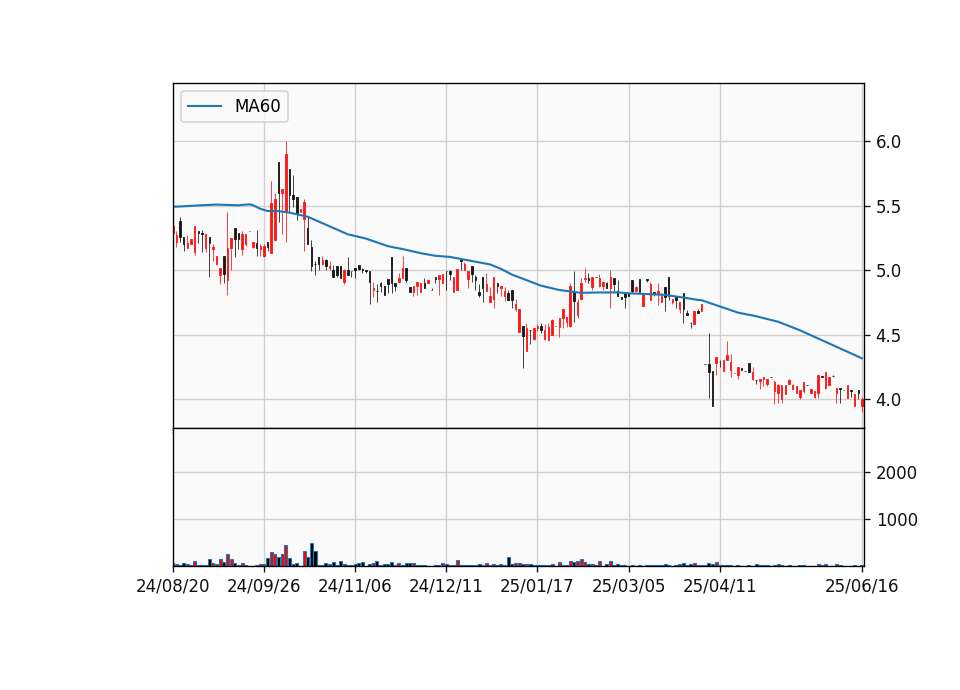Click the 6.0 price axis label
This screenshot has height=690, width=960.
tap(888, 142)
